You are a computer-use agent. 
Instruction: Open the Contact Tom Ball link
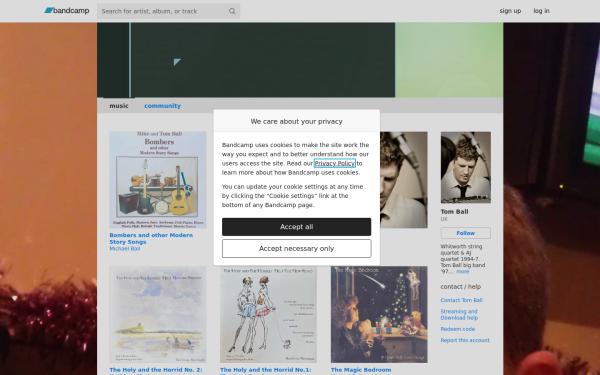(461, 300)
